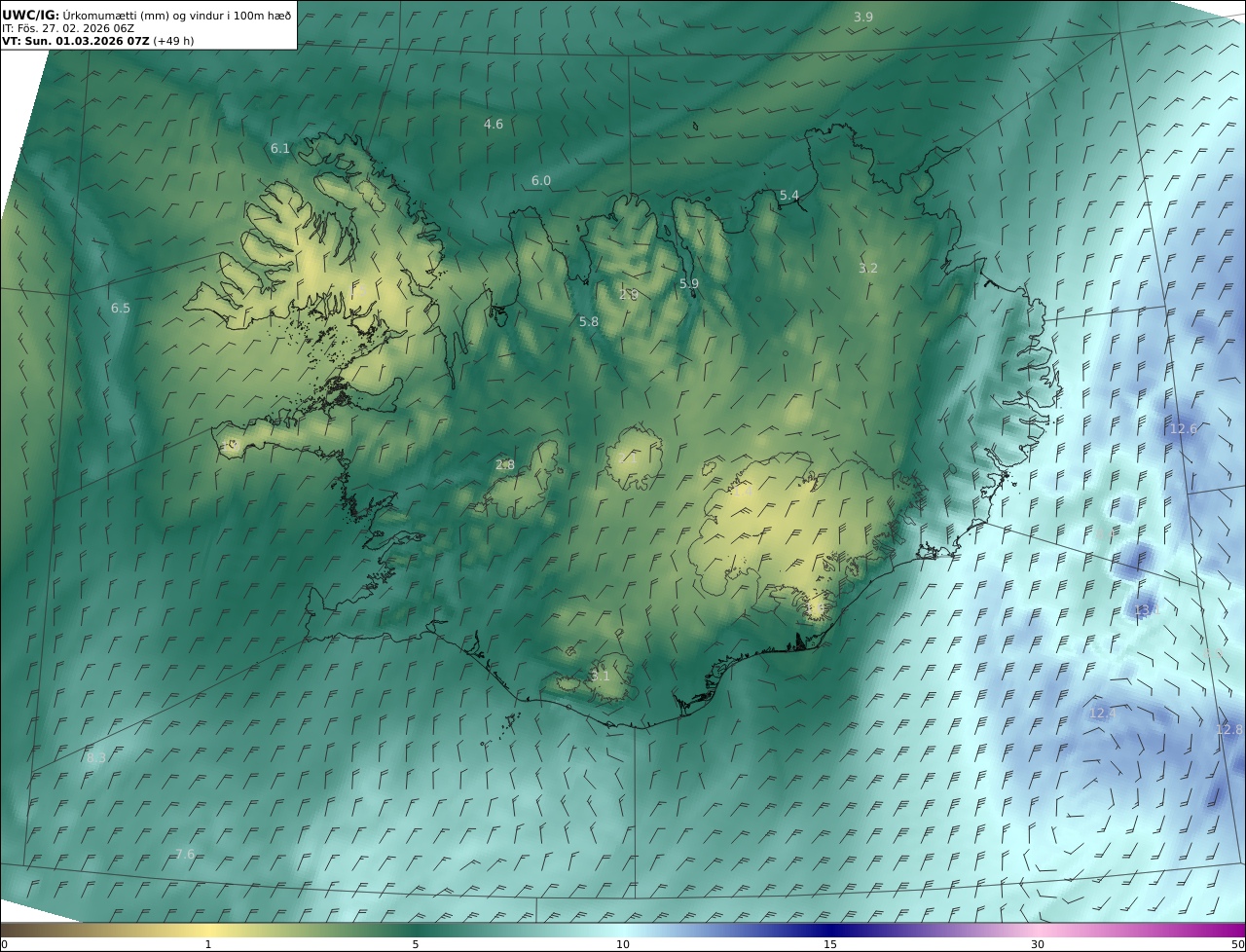
Task: Click the 2.8 value label
Action: pyautogui.click(x=505, y=464)
